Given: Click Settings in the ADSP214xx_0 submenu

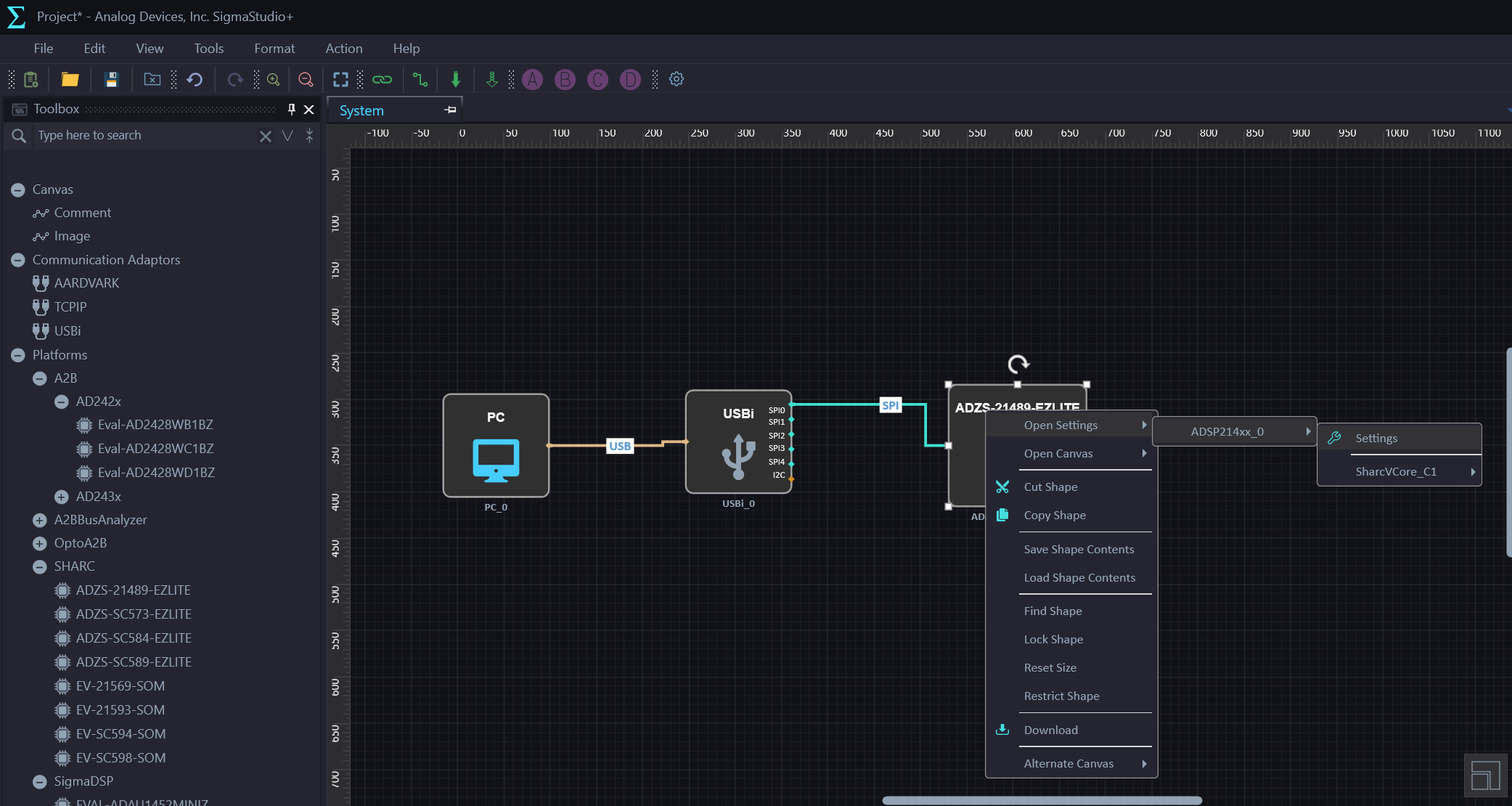Looking at the screenshot, I should [1399, 438].
